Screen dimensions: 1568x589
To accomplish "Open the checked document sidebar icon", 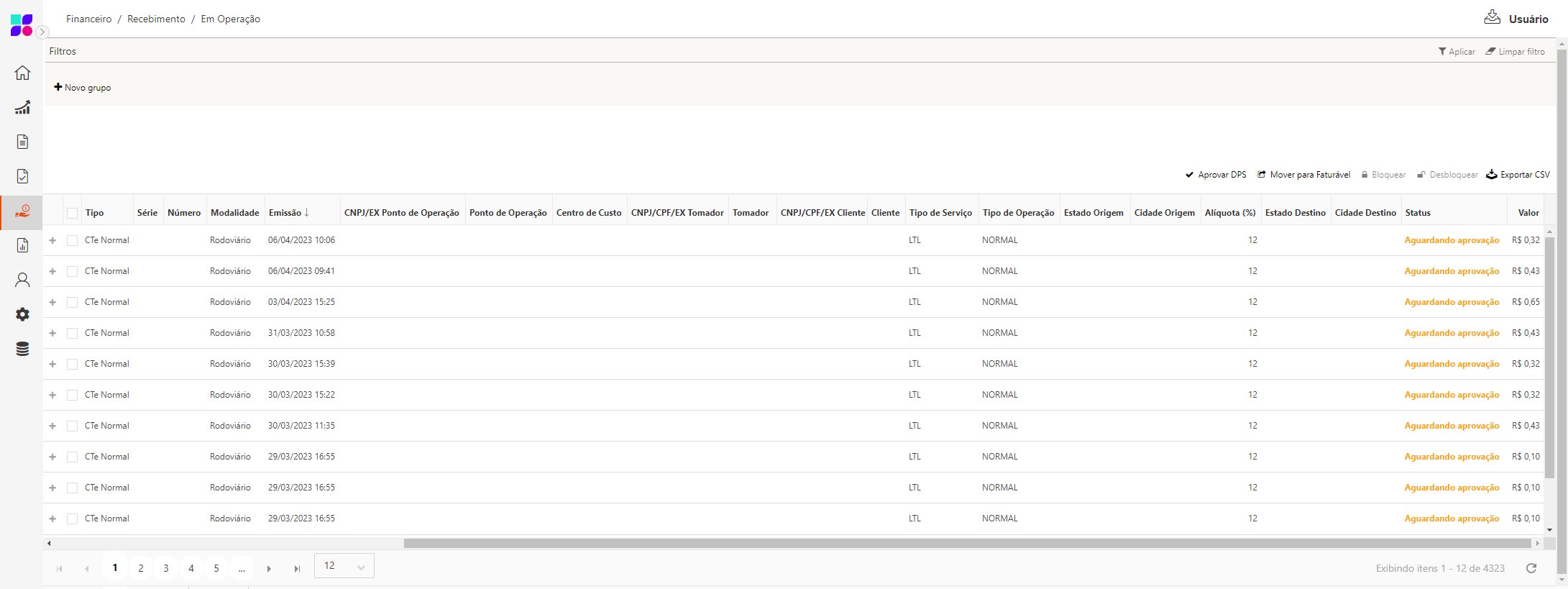I will pos(22,176).
